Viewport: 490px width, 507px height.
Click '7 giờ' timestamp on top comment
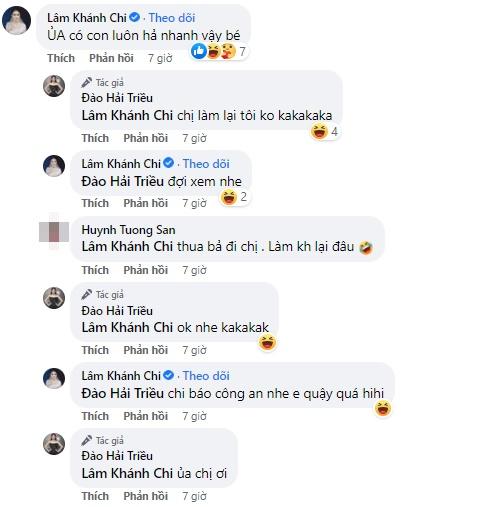[160, 58]
